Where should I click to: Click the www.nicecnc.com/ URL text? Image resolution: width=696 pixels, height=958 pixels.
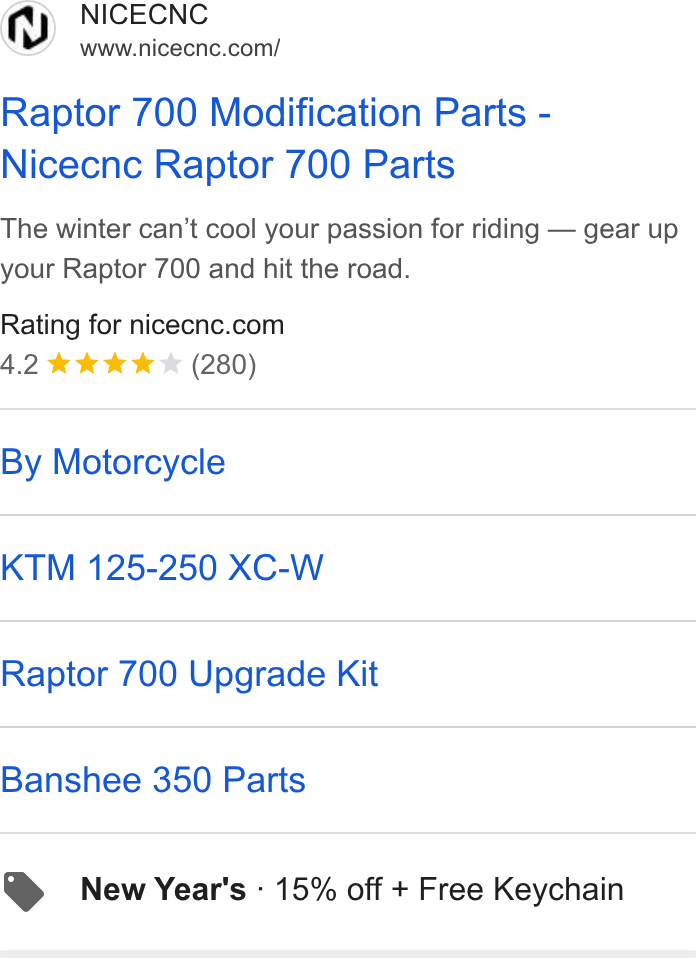coord(180,48)
